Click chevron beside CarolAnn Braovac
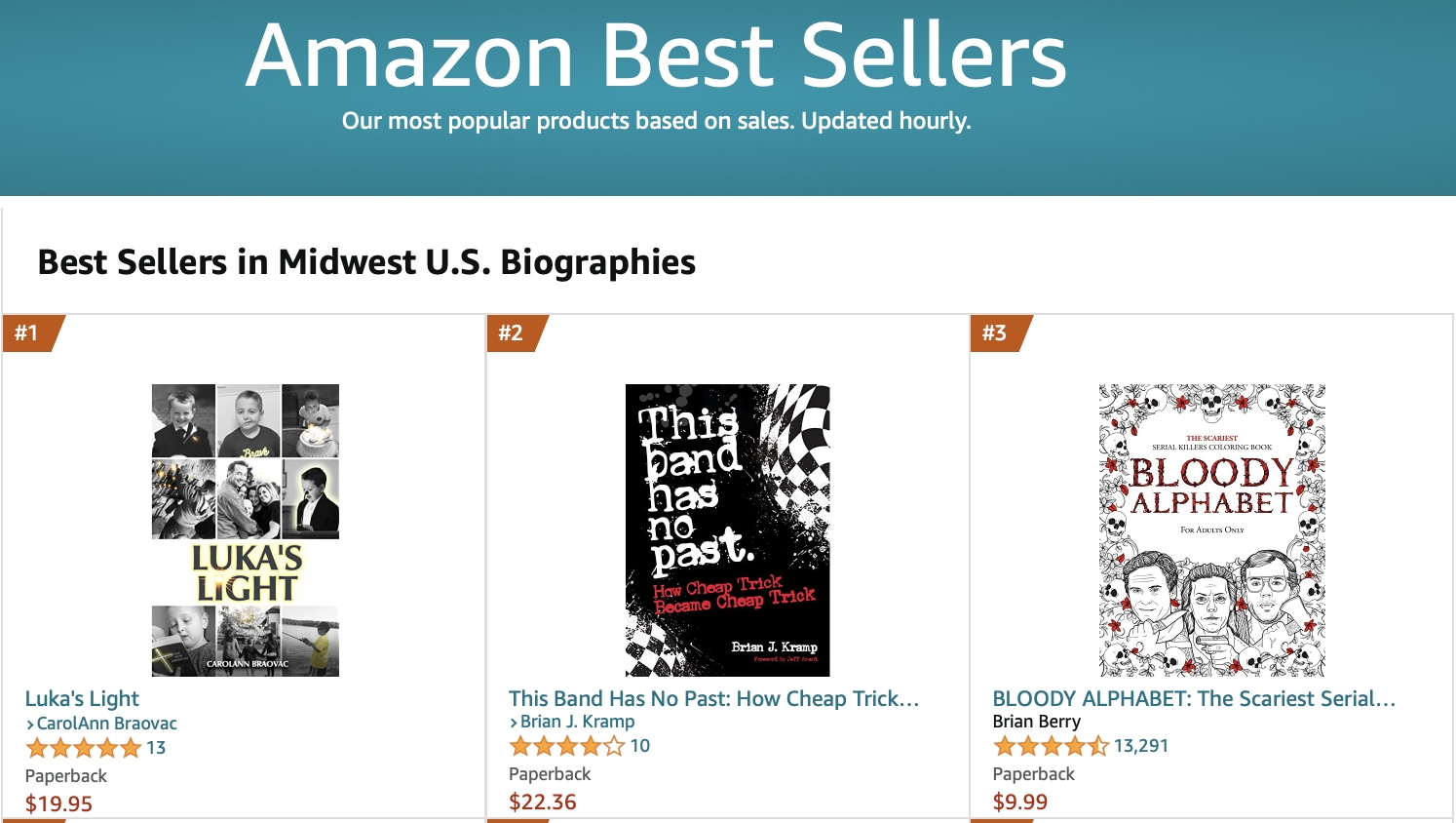This screenshot has width=1456, height=823. coord(30,725)
